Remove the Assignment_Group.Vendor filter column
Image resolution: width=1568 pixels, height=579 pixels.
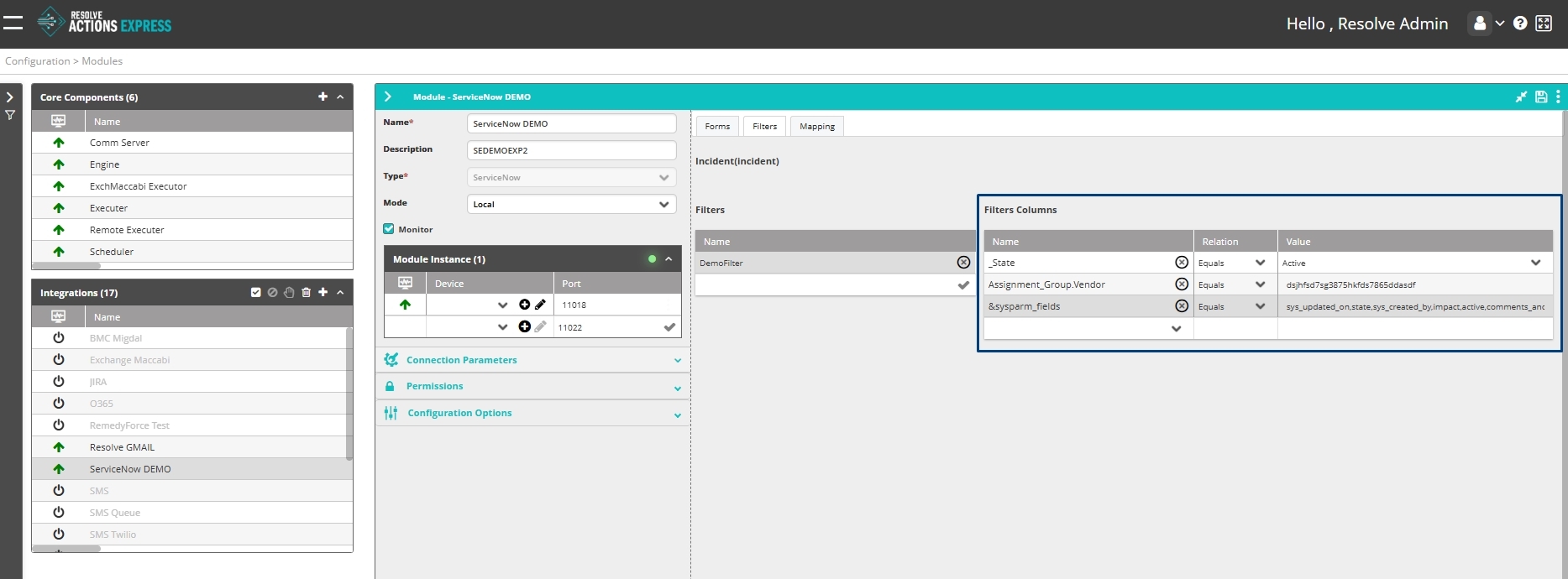1182,284
